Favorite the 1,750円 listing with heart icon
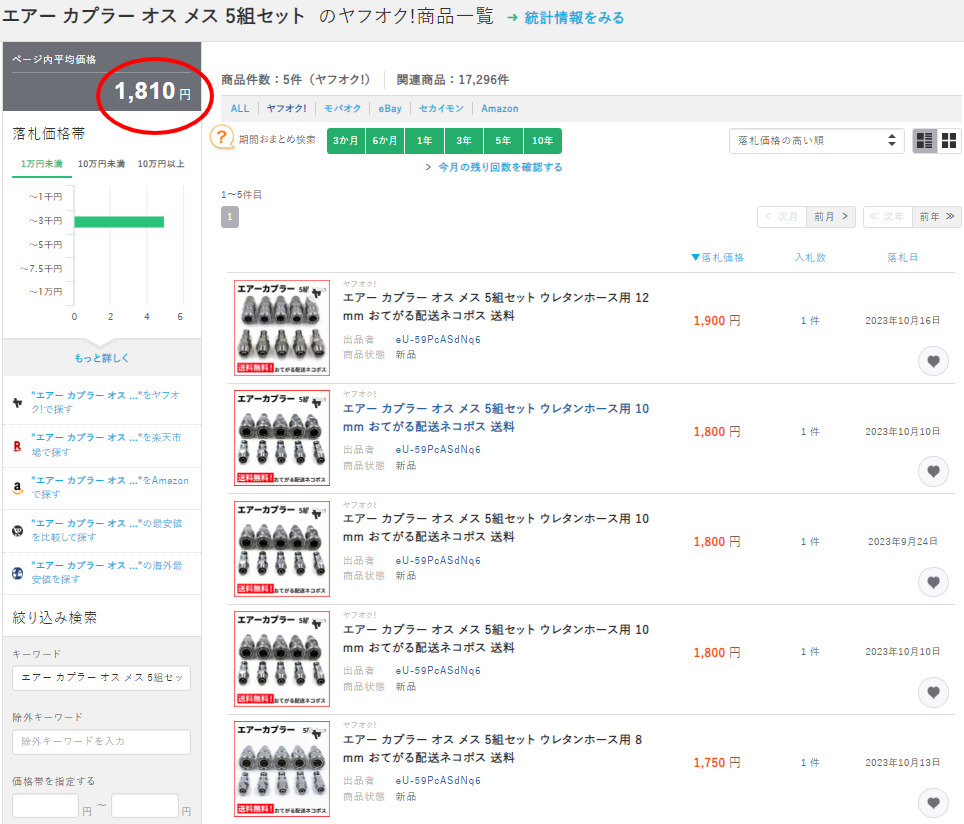 (x=933, y=802)
